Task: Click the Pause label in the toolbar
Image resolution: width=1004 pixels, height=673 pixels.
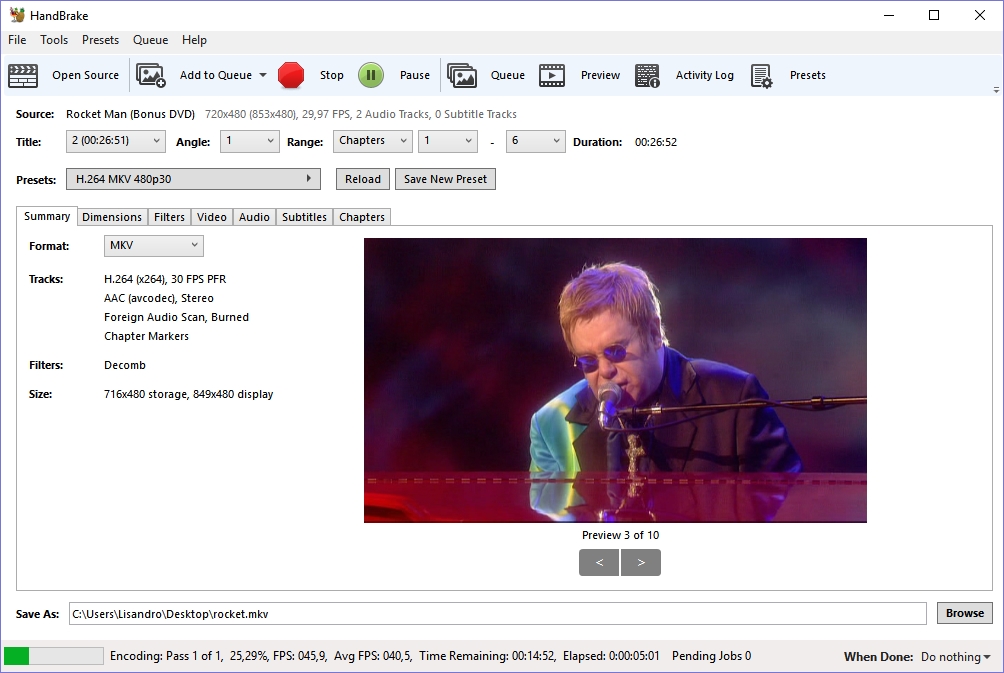Action: (x=415, y=76)
